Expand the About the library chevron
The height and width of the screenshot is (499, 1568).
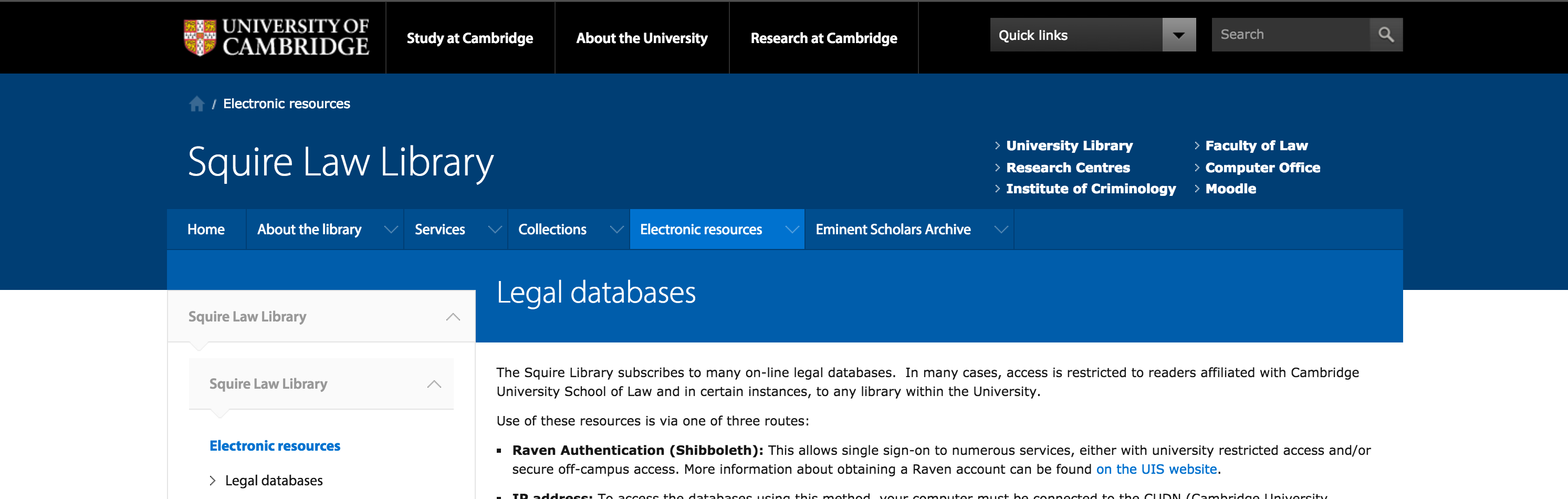coord(391,230)
